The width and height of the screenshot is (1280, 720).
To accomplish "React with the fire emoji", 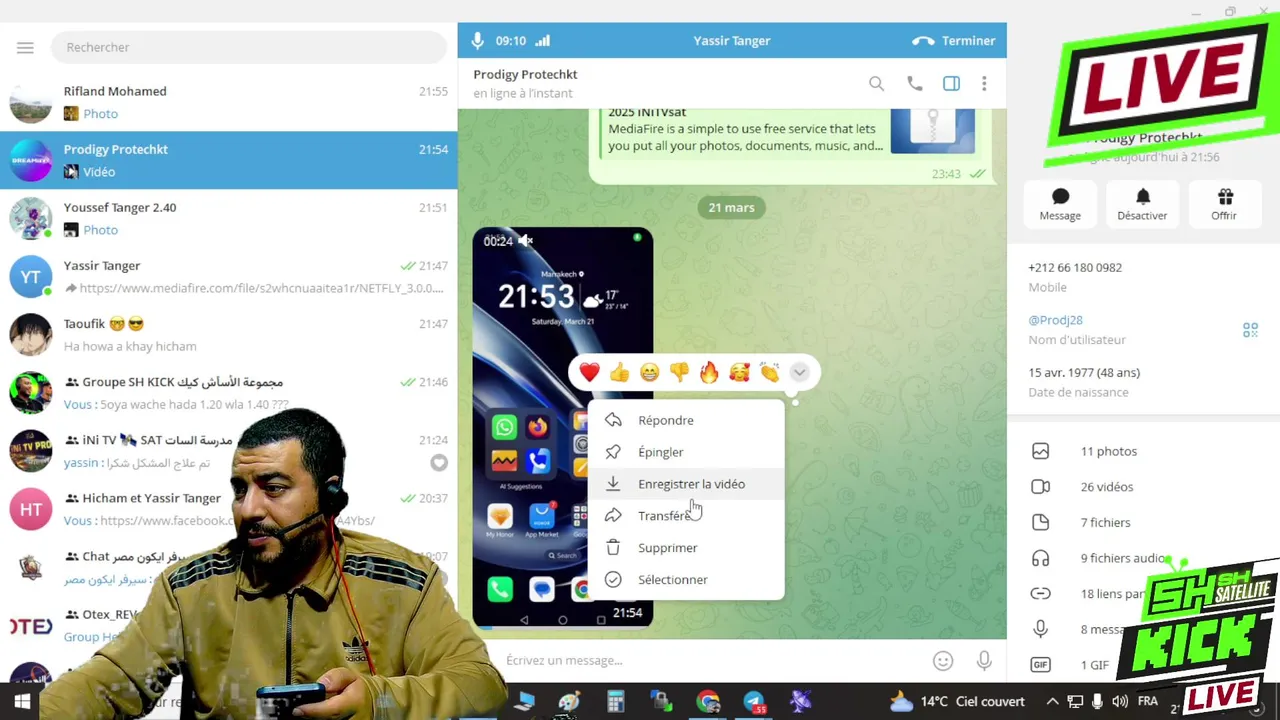I will 709,373.
